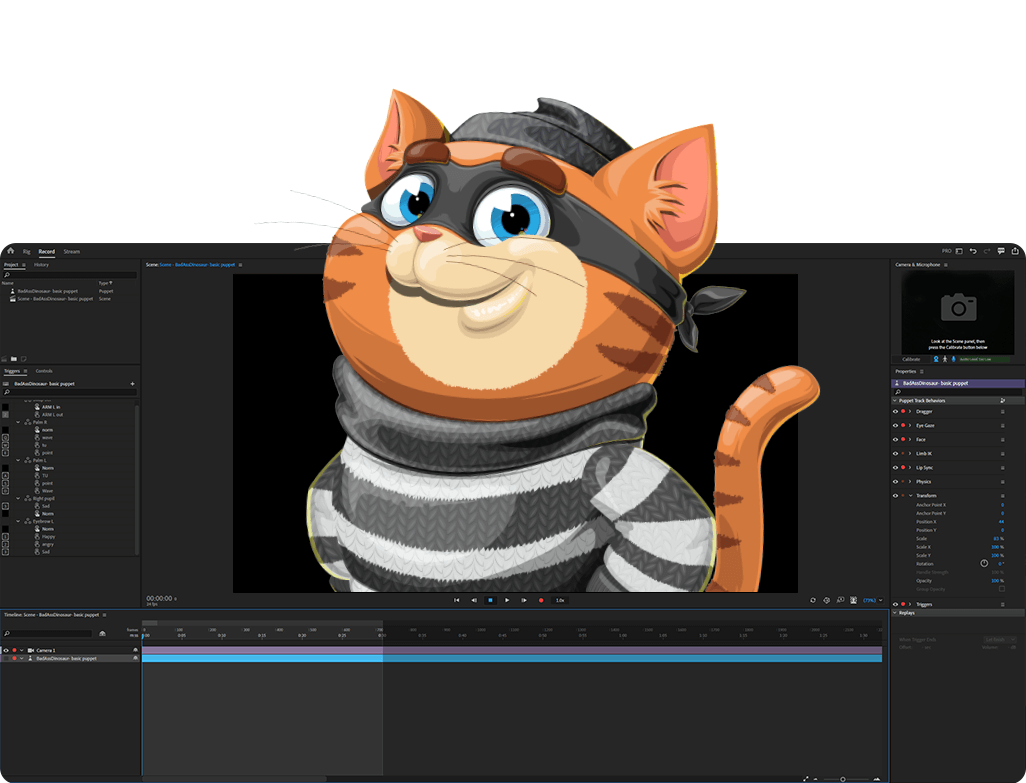Click the timeline zoom slider handle
1026x783 pixels.
[x=842, y=779]
